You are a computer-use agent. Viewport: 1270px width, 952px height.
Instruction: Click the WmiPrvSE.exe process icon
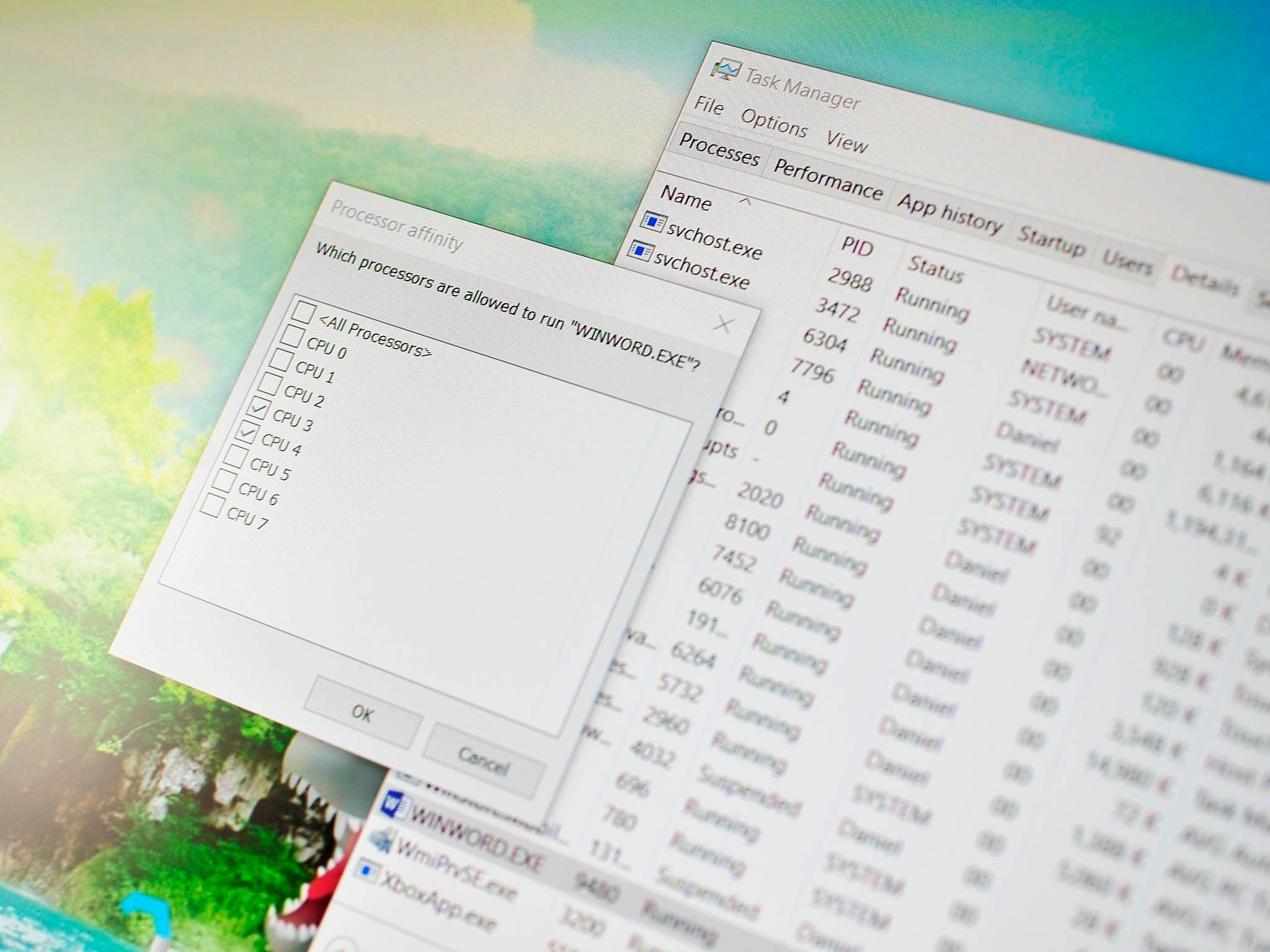(381, 840)
